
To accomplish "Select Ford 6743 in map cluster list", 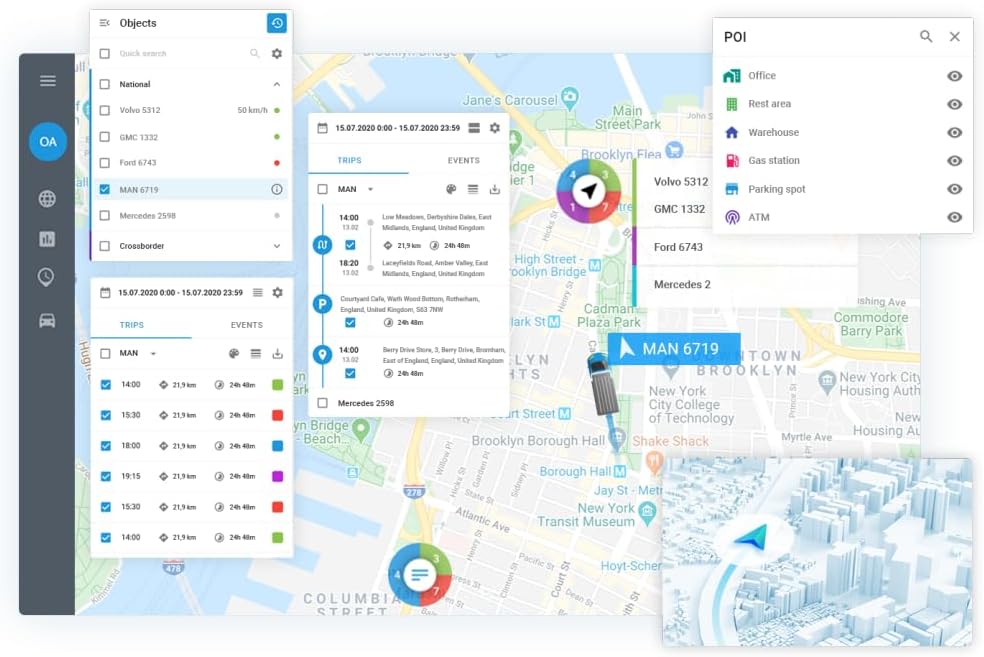I will coord(678,247).
